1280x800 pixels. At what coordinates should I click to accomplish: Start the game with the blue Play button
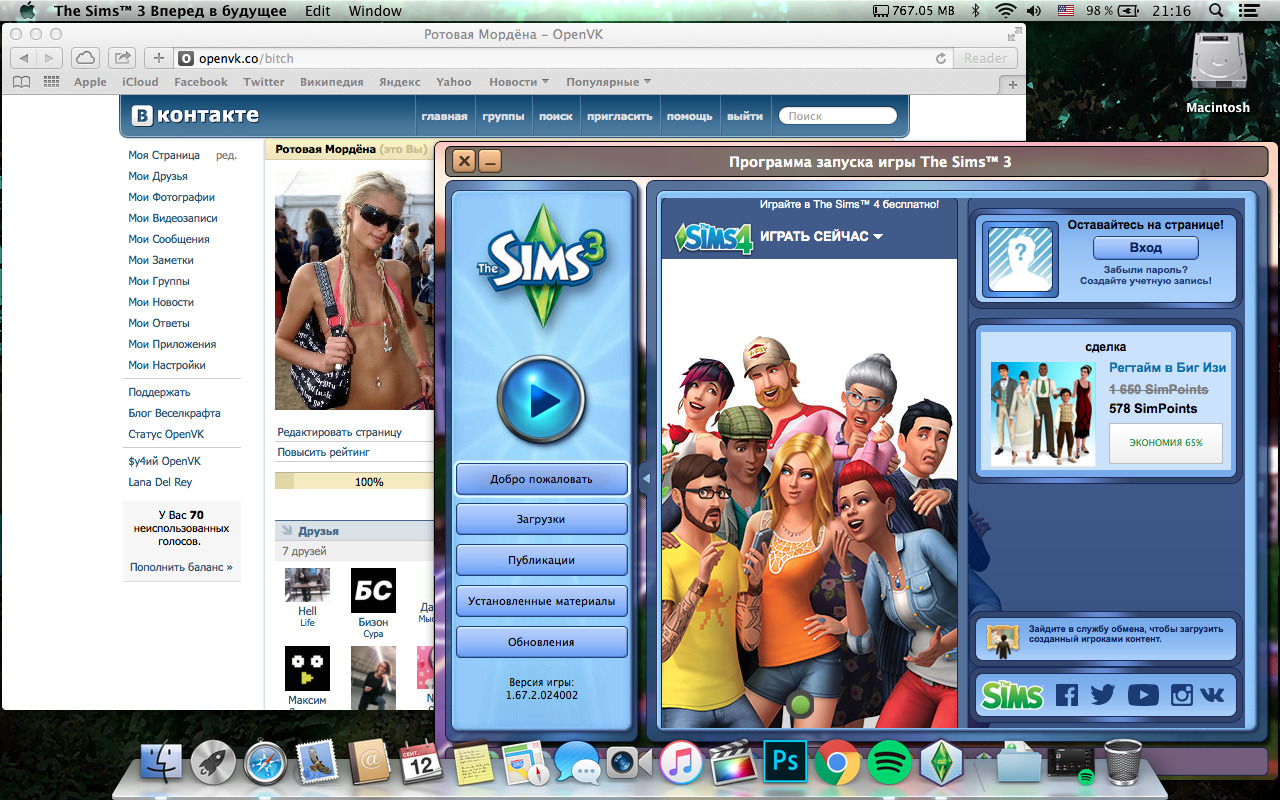point(541,400)
